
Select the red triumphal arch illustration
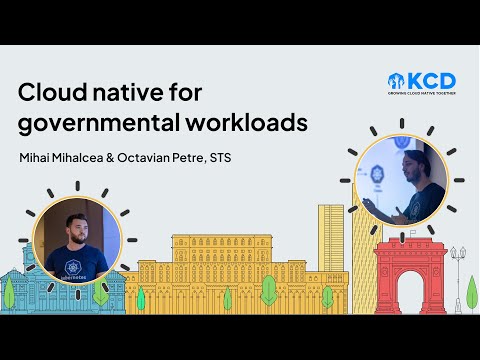tap(410, 276)
